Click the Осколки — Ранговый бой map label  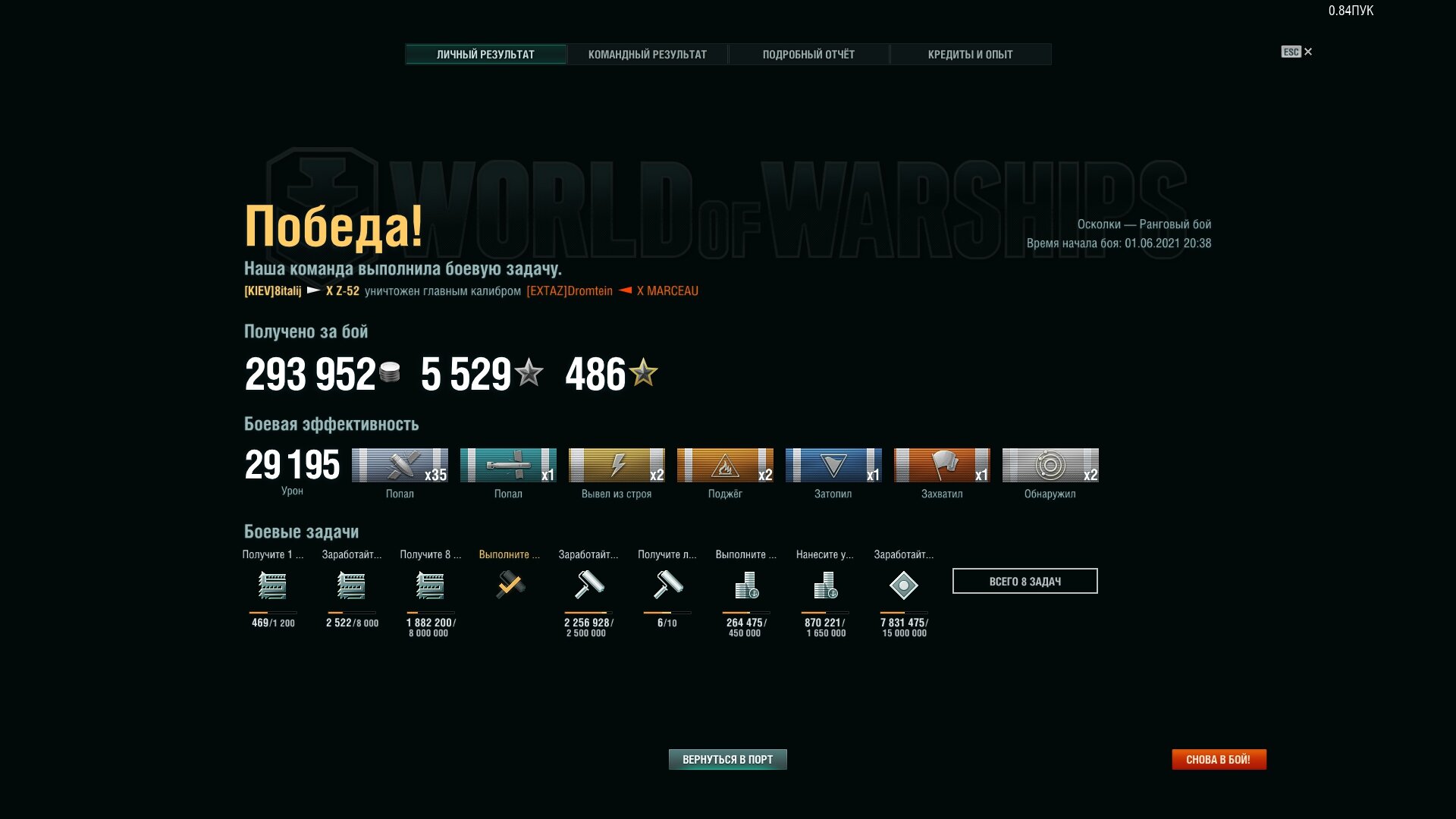click(1144, 224)
